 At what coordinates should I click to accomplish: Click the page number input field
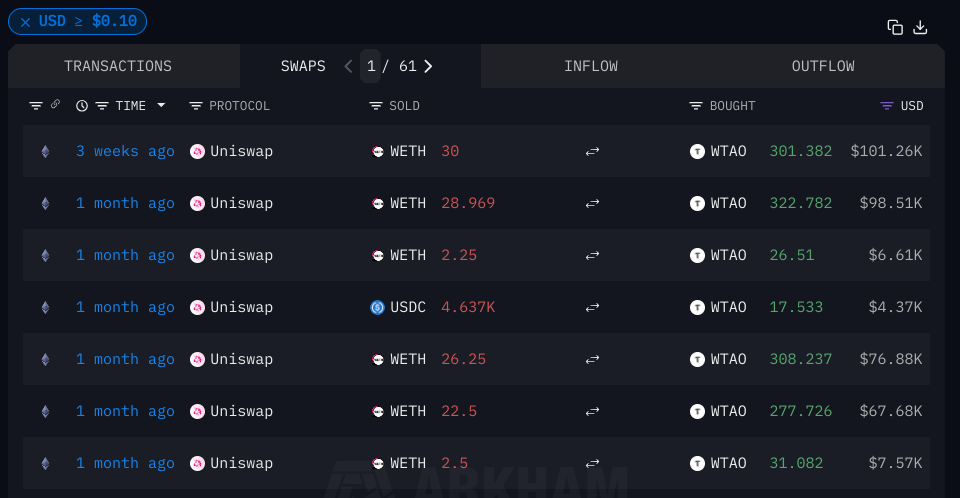pyautogui.click(x=371, y=66)
